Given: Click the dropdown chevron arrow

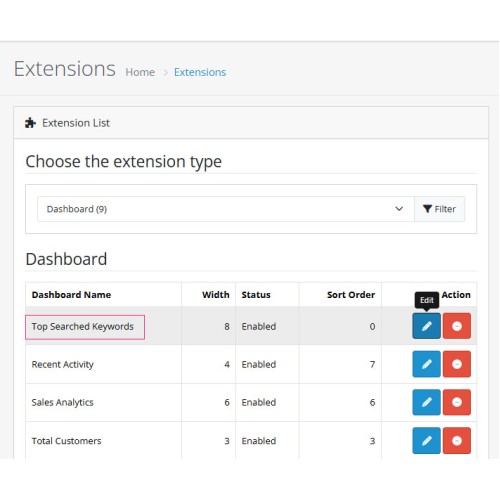Looking at the screenshot, I should pos(399,209).
